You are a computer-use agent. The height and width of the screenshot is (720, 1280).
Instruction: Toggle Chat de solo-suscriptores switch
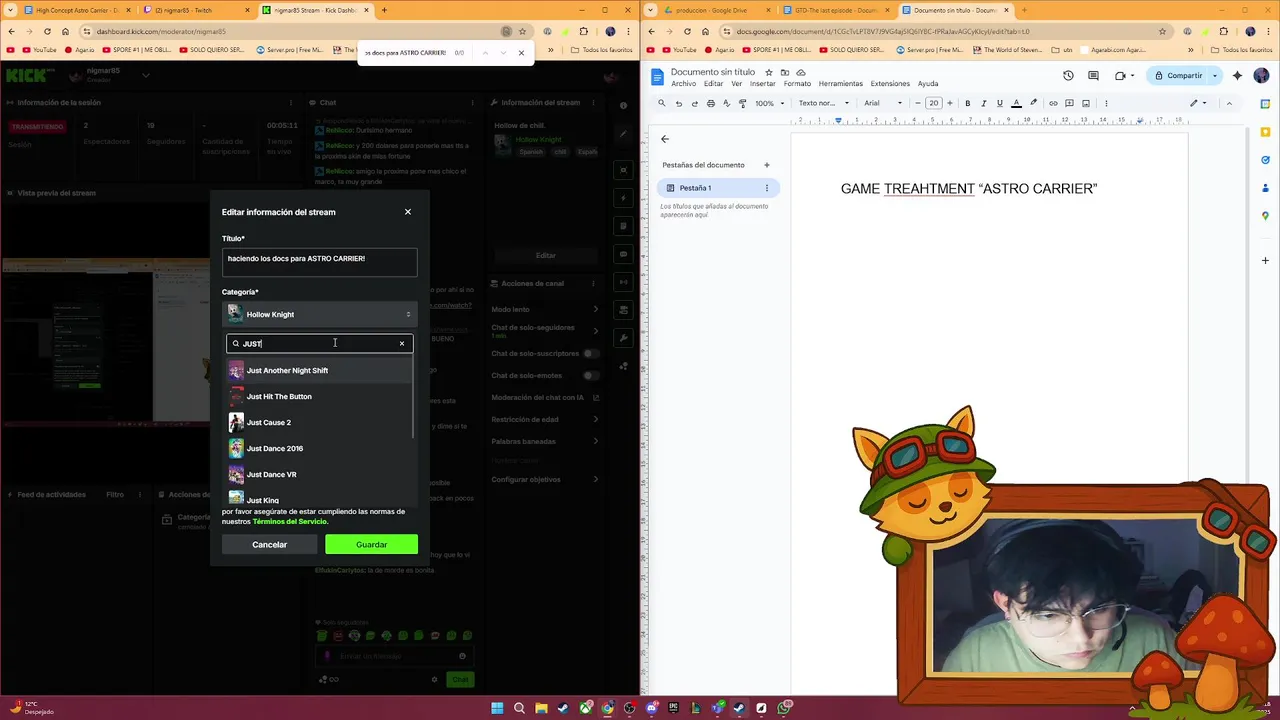click(591, 353)
